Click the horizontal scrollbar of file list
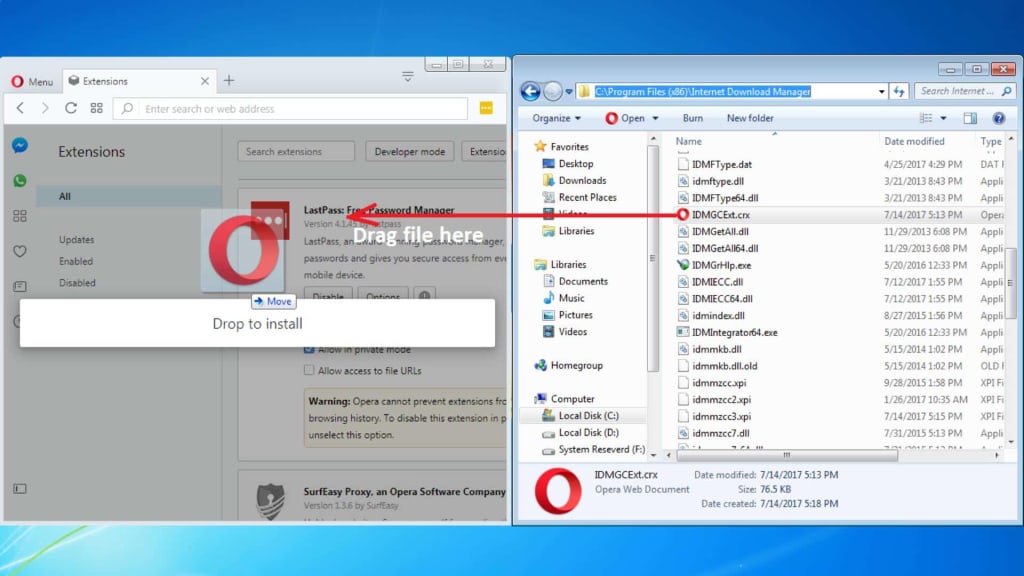 (787, 455)
